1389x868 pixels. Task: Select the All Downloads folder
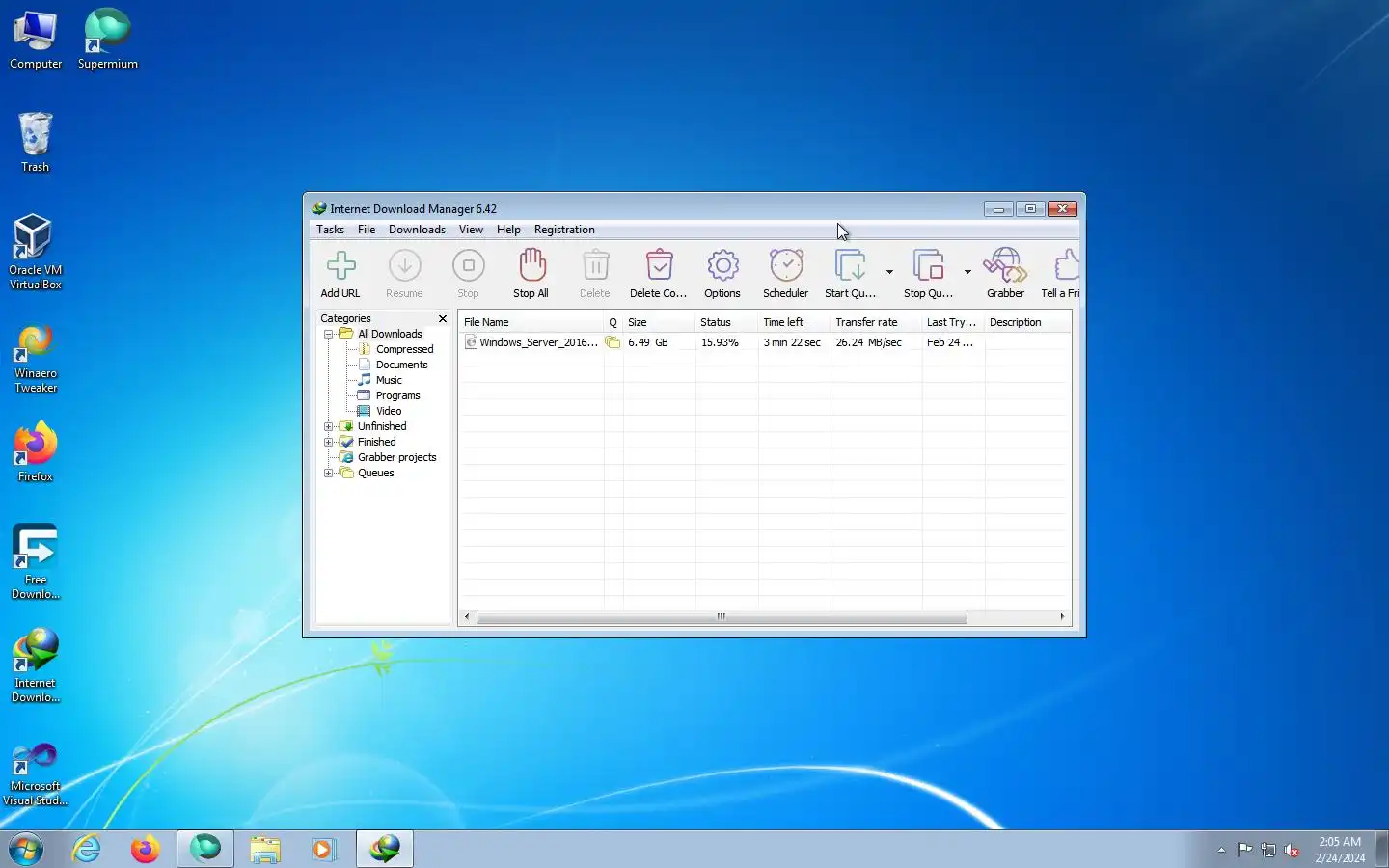pyautogui.click(x=390, y=334)
